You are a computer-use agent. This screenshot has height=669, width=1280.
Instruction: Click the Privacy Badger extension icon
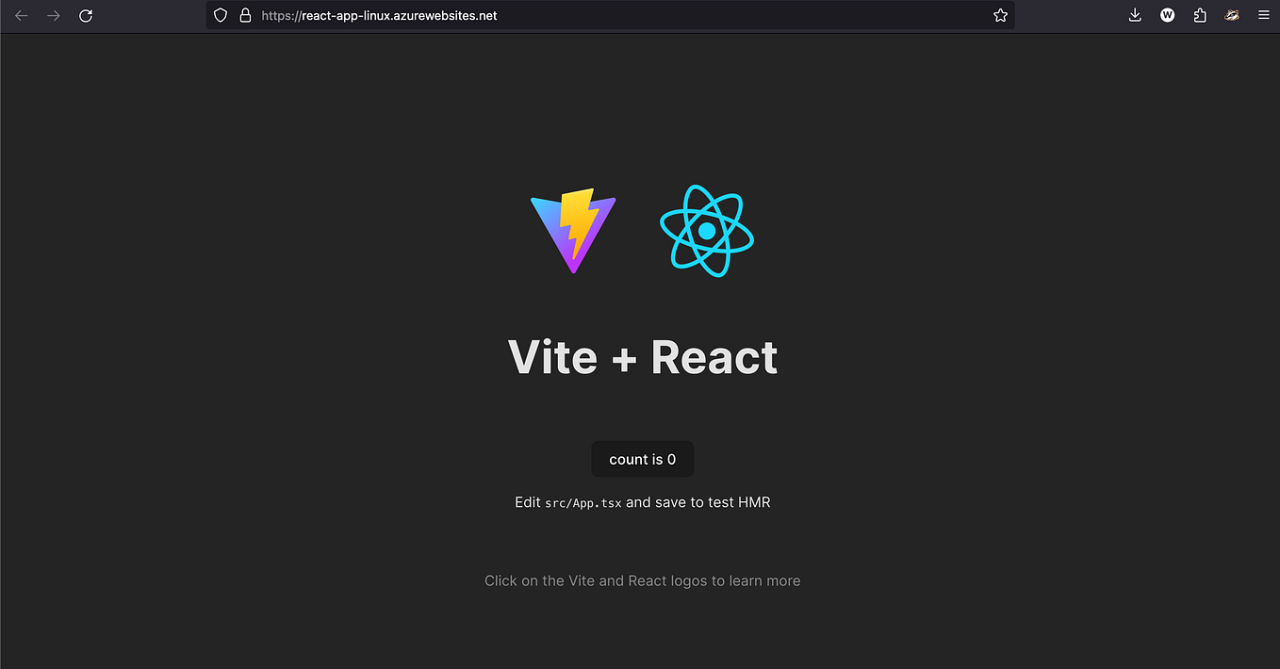(1231, 15)
